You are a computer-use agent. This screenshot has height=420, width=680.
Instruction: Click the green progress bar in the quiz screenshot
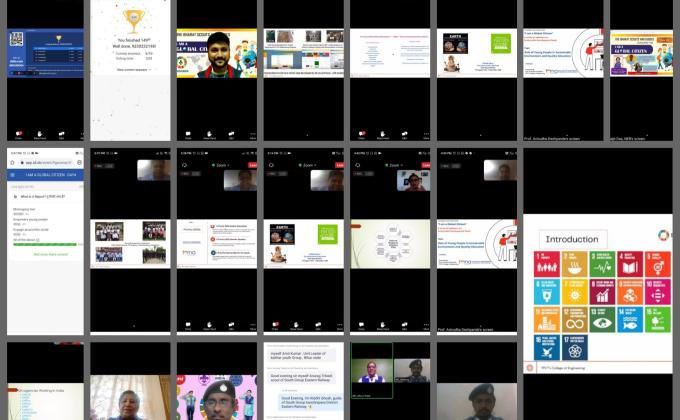45,244
